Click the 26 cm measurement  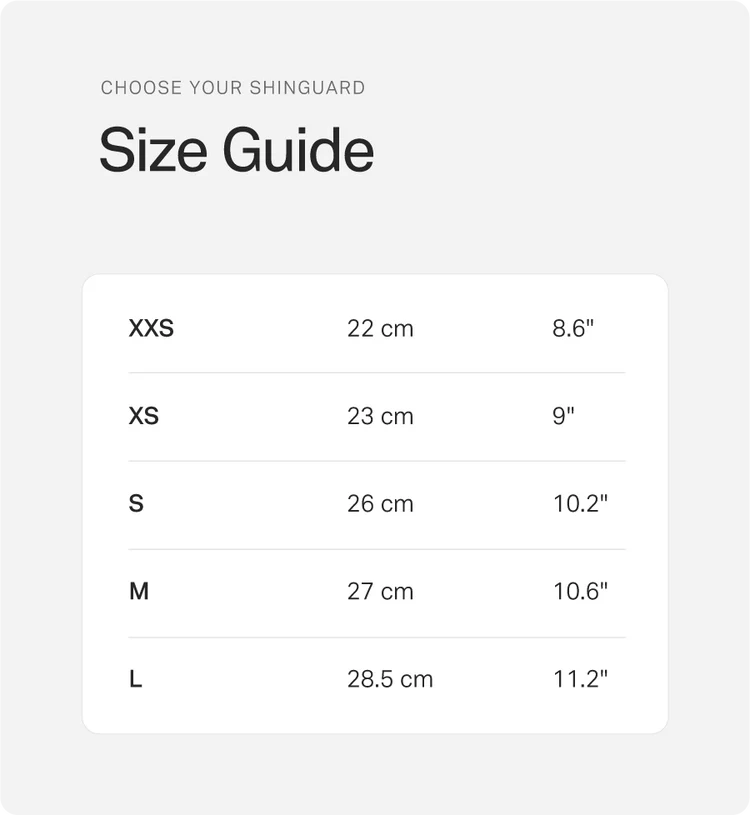[x=380, y=504]
